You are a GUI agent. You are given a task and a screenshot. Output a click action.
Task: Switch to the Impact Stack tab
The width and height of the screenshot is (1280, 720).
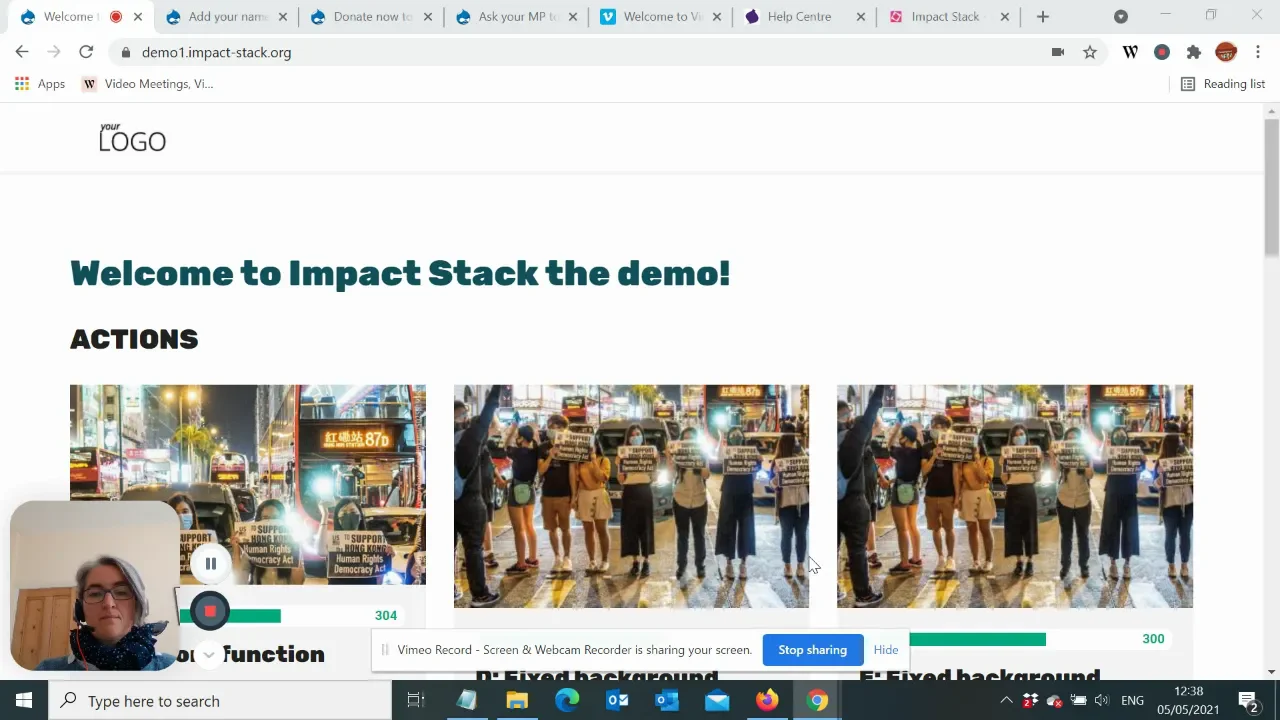pos(948,16)
